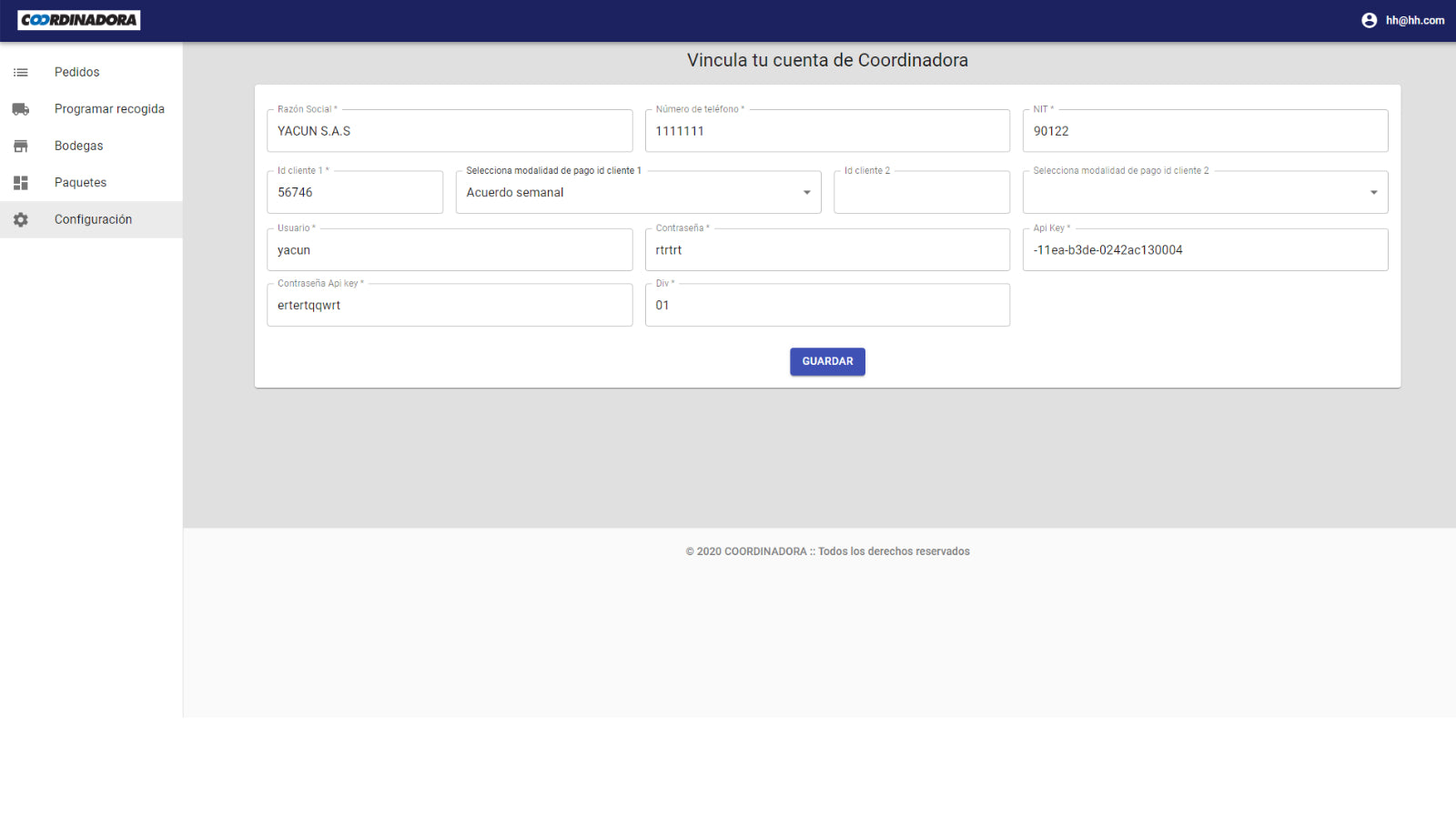Image resolution: width=1456 pixels, height=819 pixels.
Task: Click the truck icon for Programar recogida
Action: (x=20, y=108)
